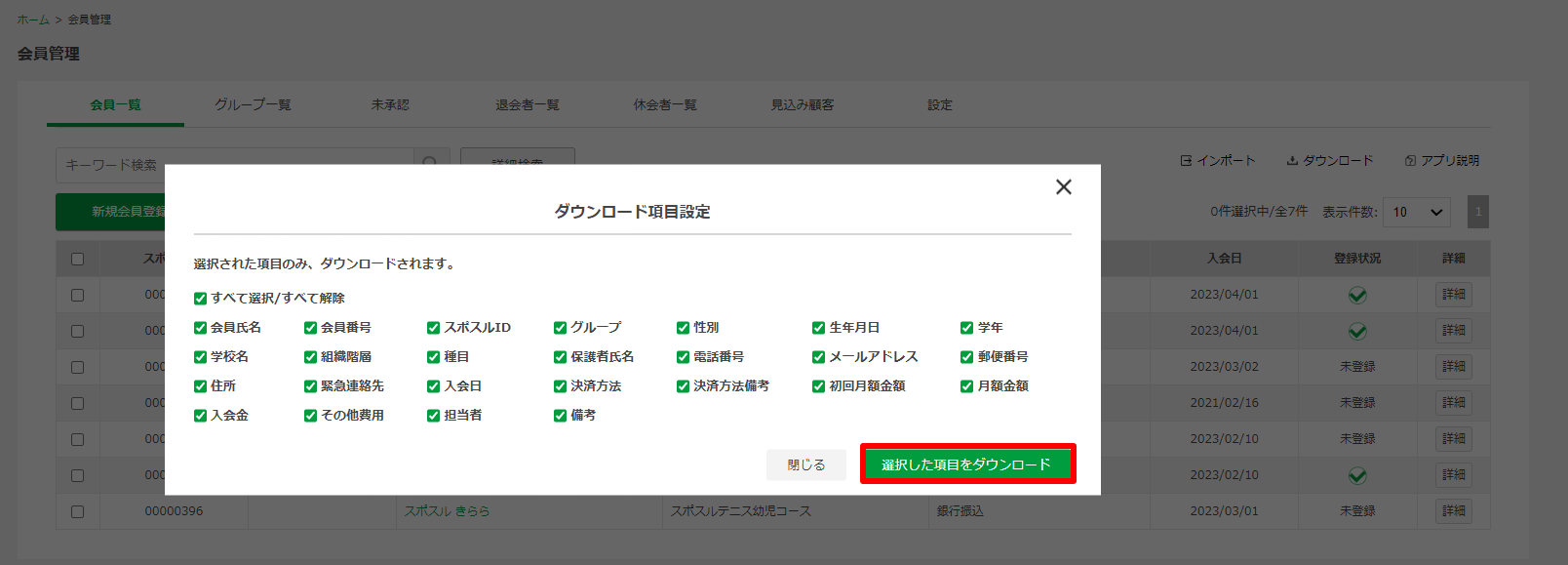Uncheck the グループ checkbox
The width and height of the screenshot is (1568, 565).
point(560,328)
